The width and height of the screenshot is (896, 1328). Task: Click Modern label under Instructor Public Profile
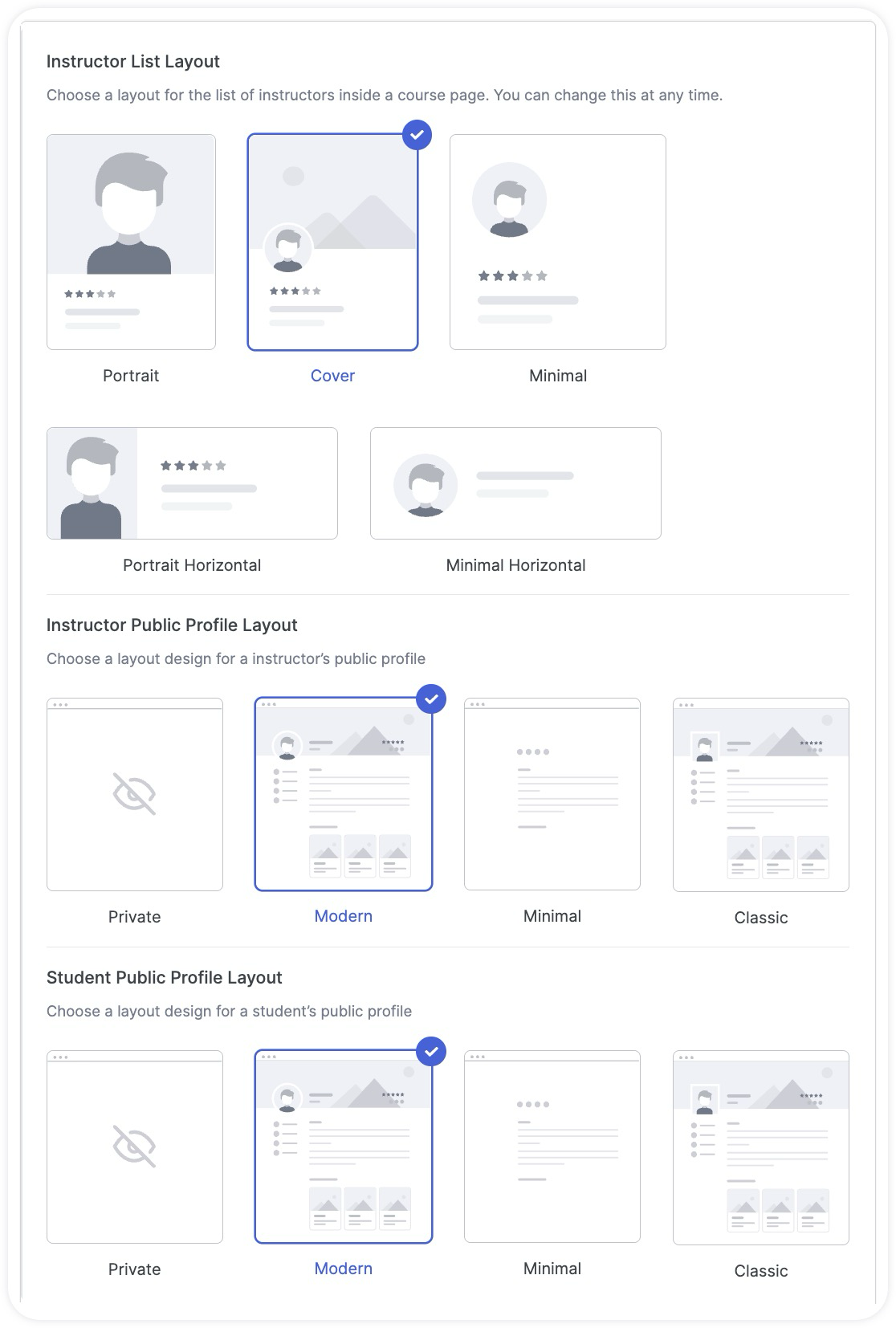[x=344, y=916]
